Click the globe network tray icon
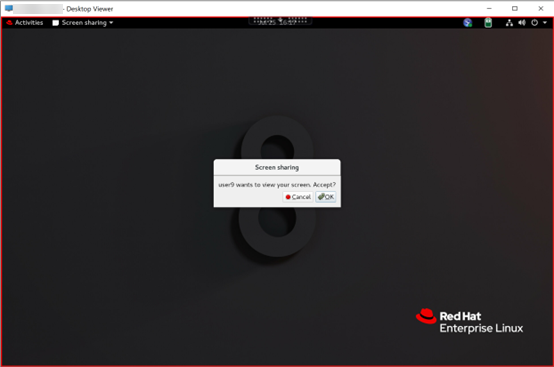This screenshot has width=554, height=367. [467, 23]
